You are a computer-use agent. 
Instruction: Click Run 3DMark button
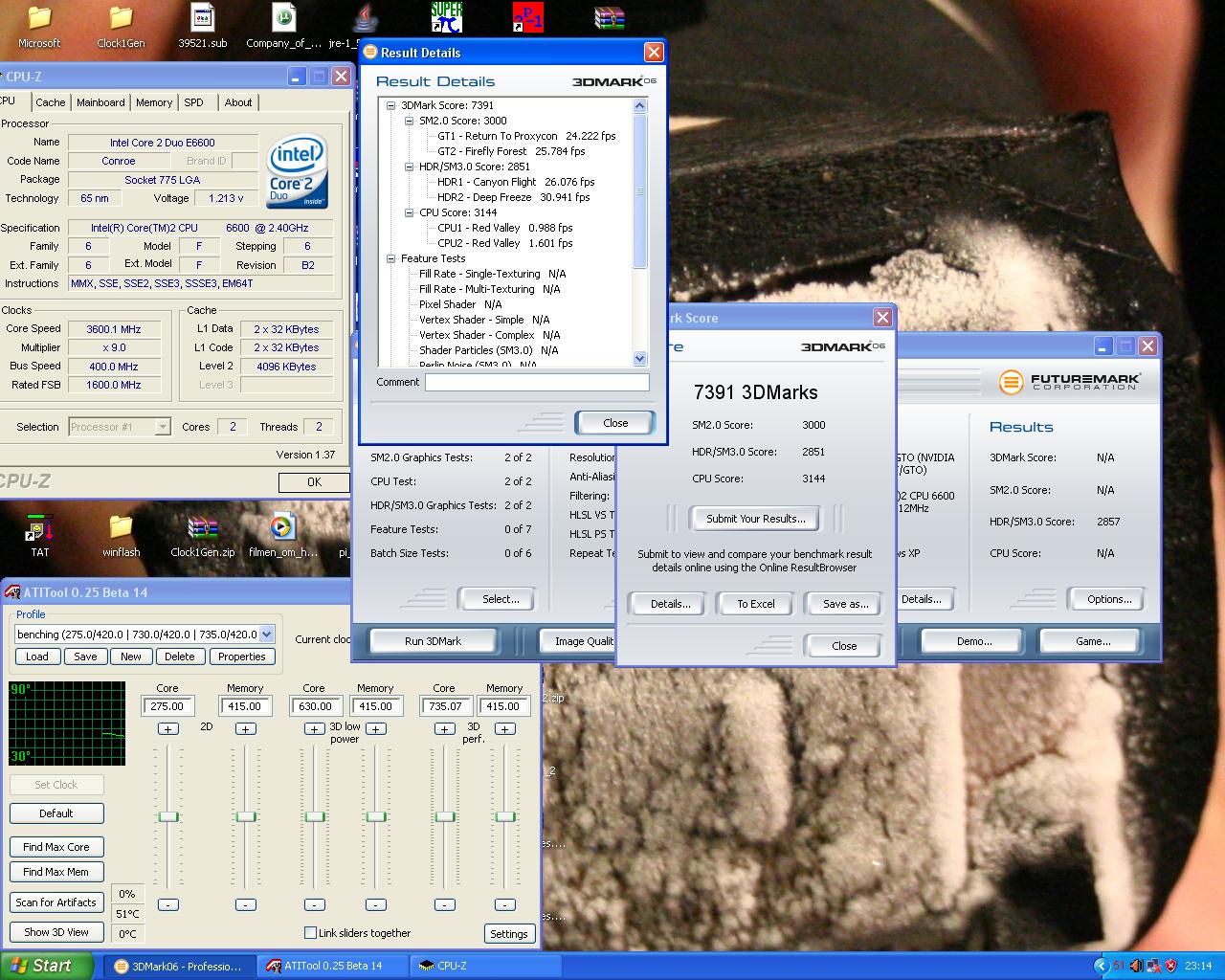pyautogui.click(x=433, y=641)
